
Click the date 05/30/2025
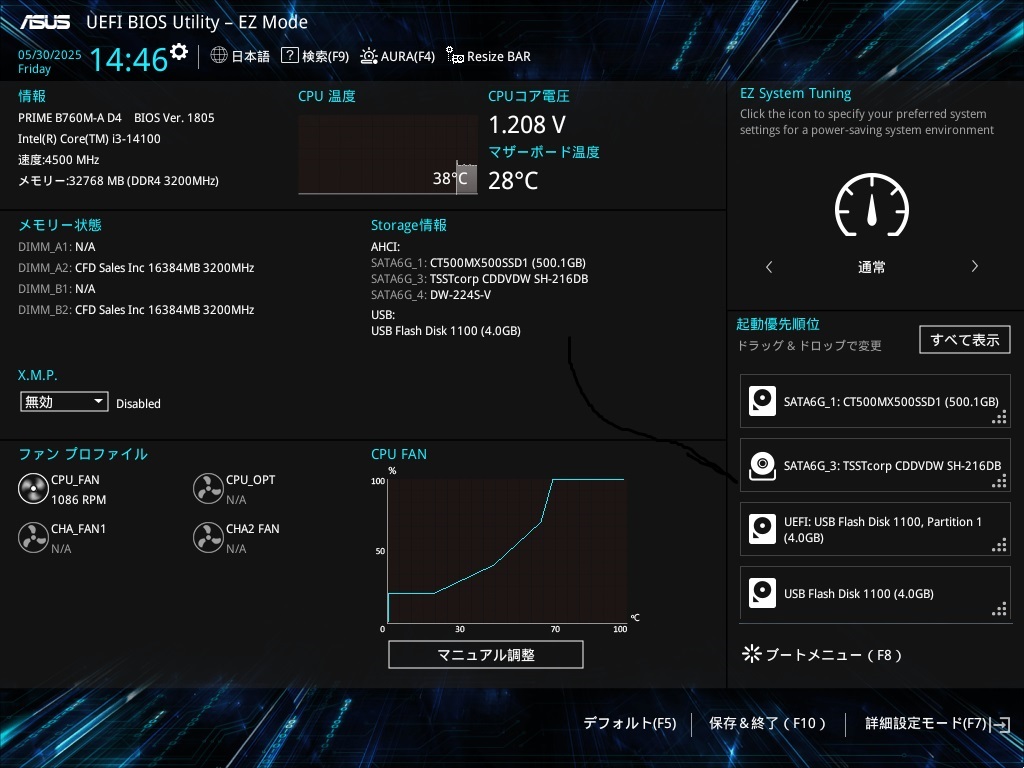coord(50,55)
